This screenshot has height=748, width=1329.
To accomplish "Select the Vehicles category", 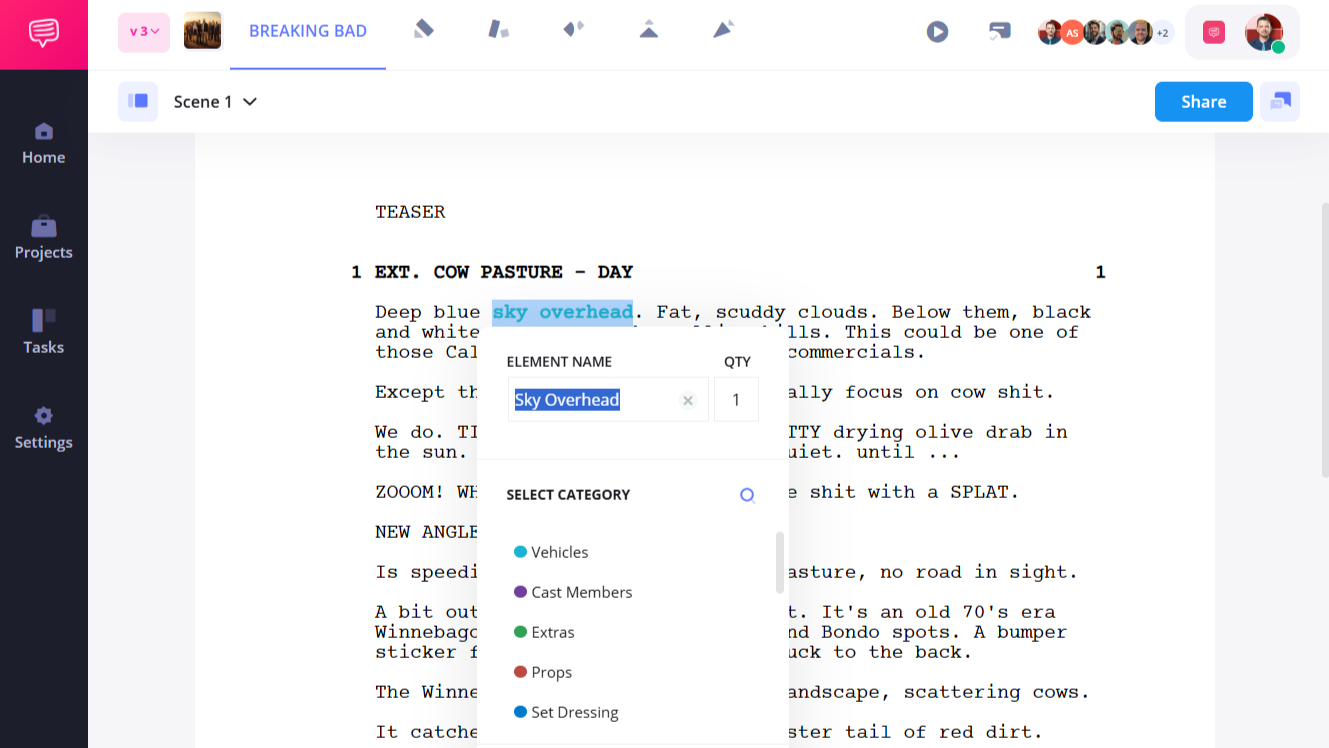I will pyautogui.click(x=551, y=552).
